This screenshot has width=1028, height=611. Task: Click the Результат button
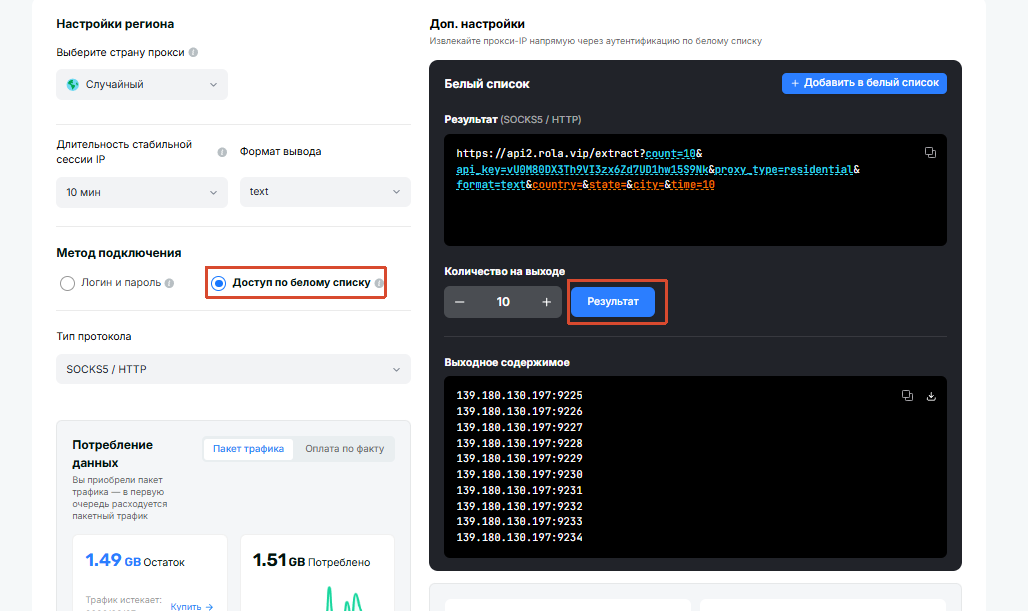click(x=612, y=302)
